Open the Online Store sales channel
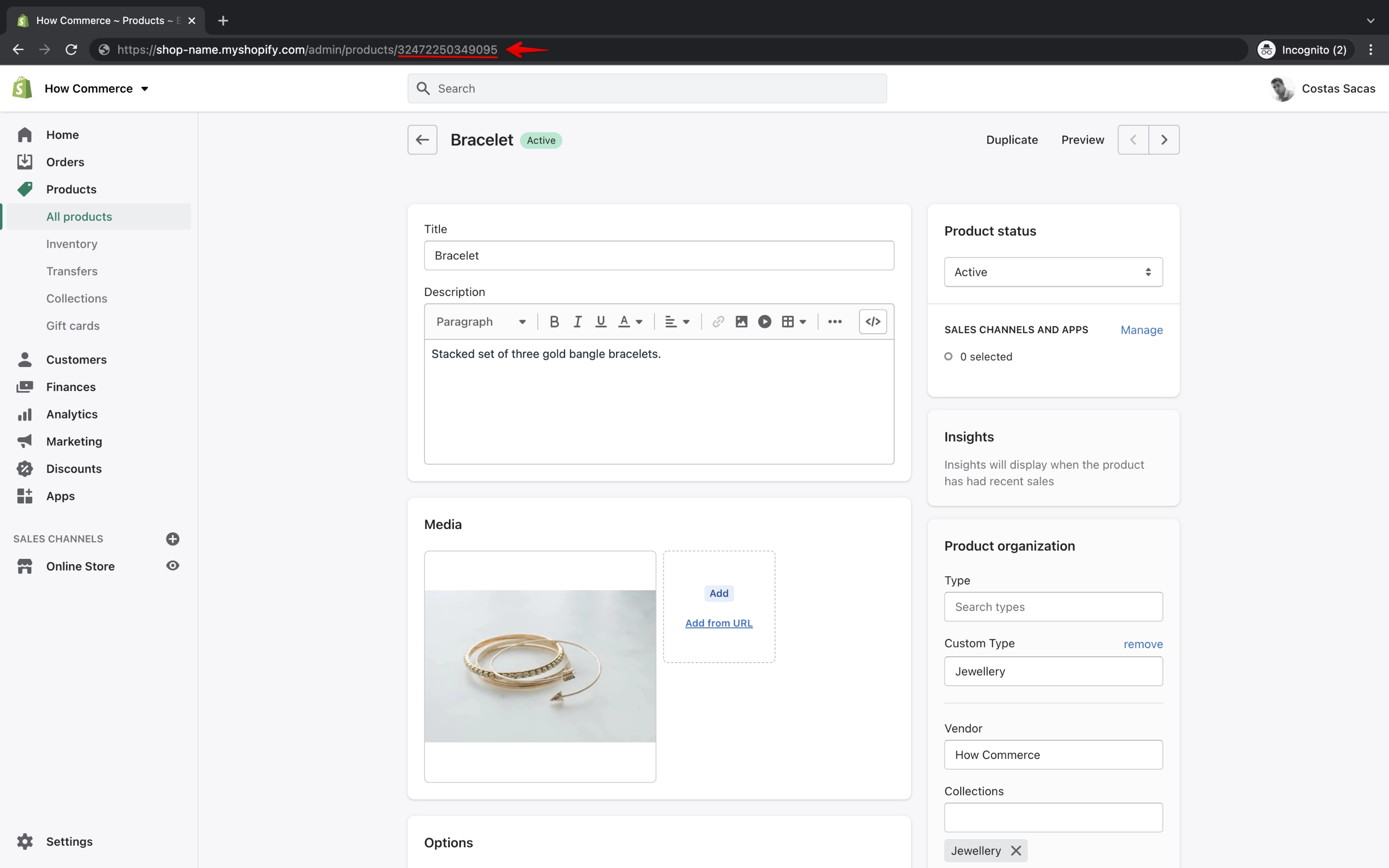Image resolution: width=1389 pixels, height=868 pixels. click(81, 566)
